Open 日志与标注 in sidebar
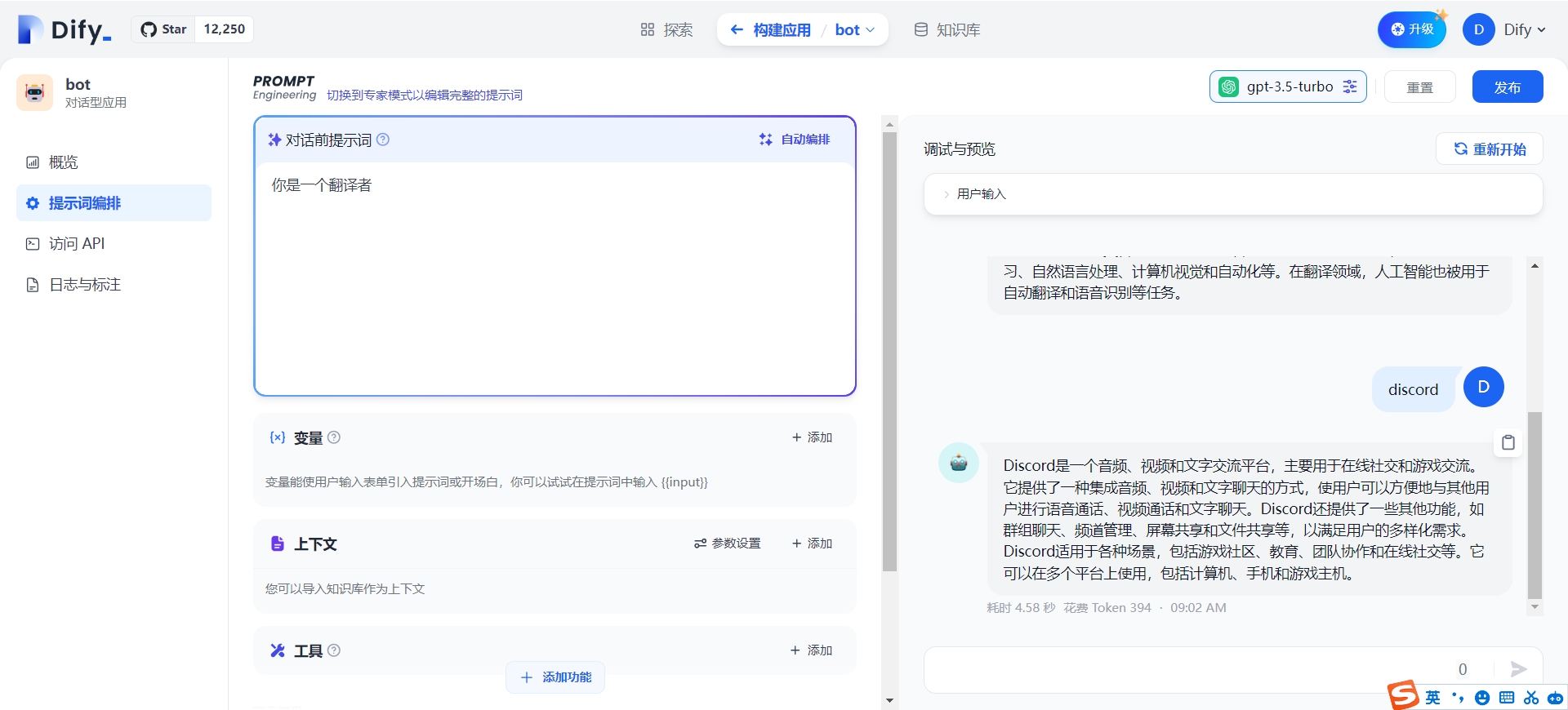The width and height of the screenshot is (1568, 710). point(114,285)
